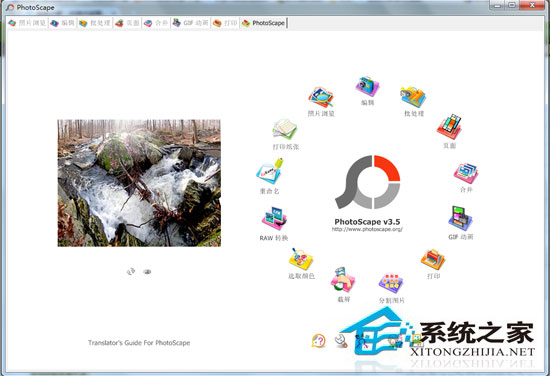
Task: Open Translator's Guide For PhotoScape link
Action: click(139, 343)
